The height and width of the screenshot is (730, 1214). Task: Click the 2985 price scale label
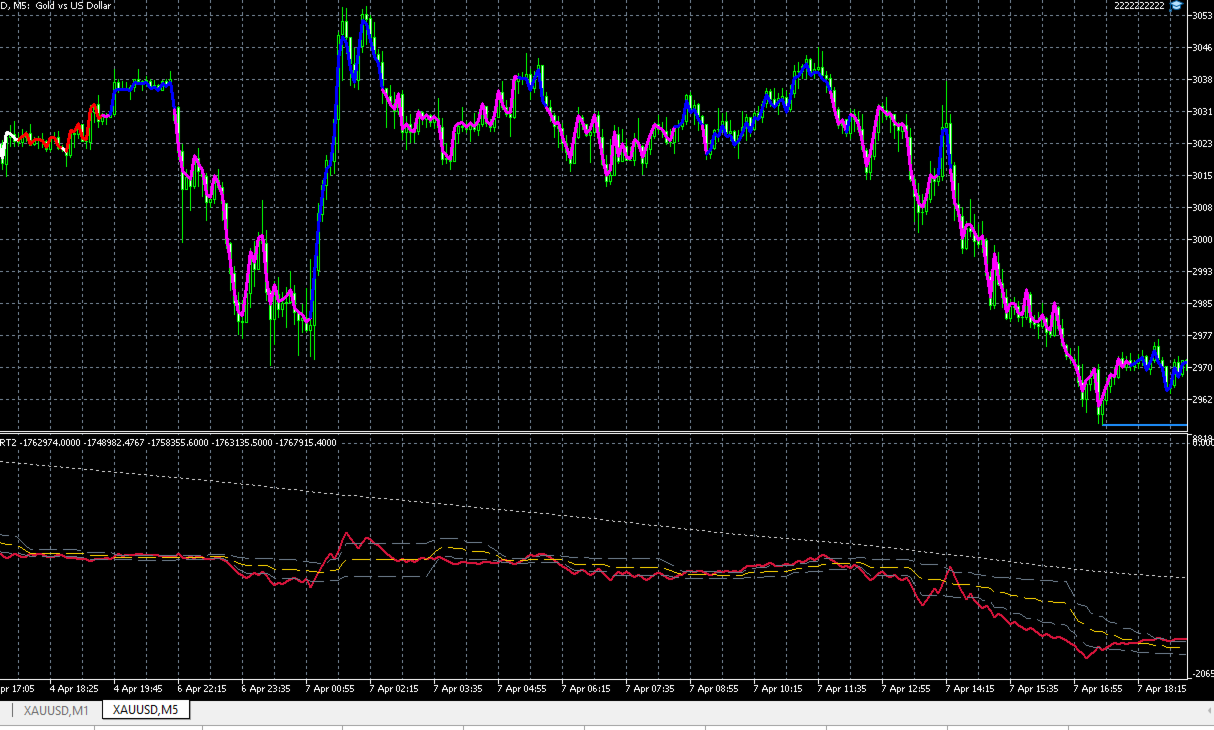(x=1201, y=304)
